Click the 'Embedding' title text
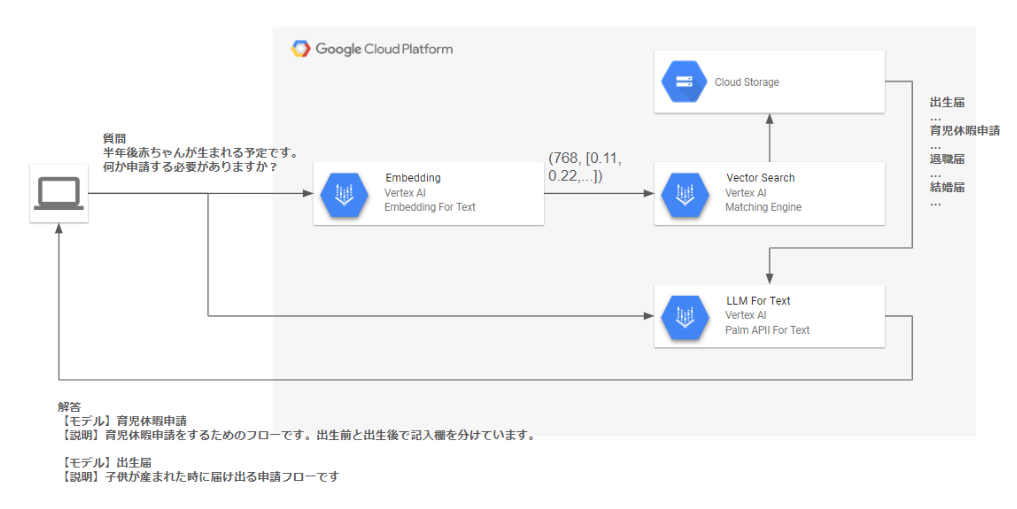The height and width of the screenshot is (509, 1017). click(413, 178)
